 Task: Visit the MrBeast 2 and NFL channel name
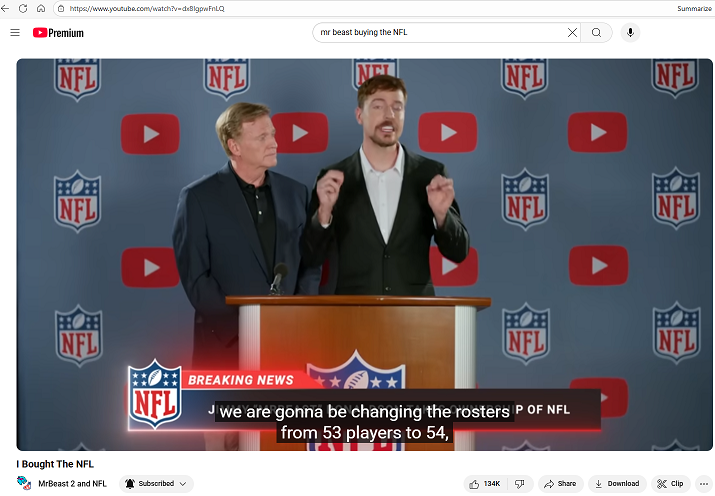pos(72,484)
